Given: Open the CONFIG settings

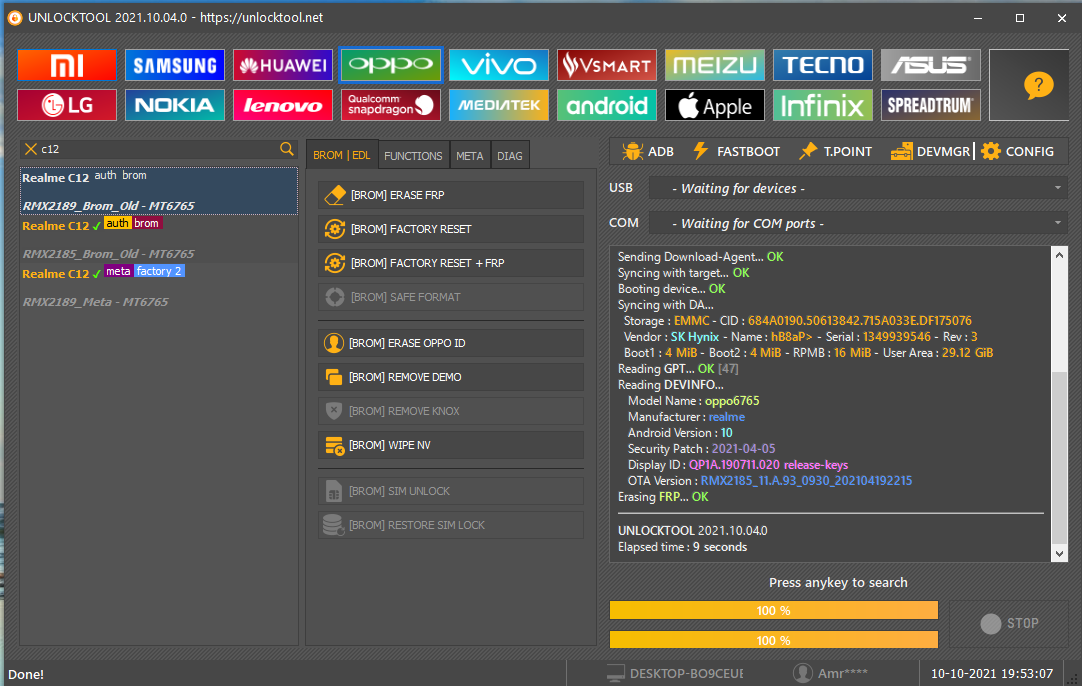Looking at the screenshot, I should 1018,151.
